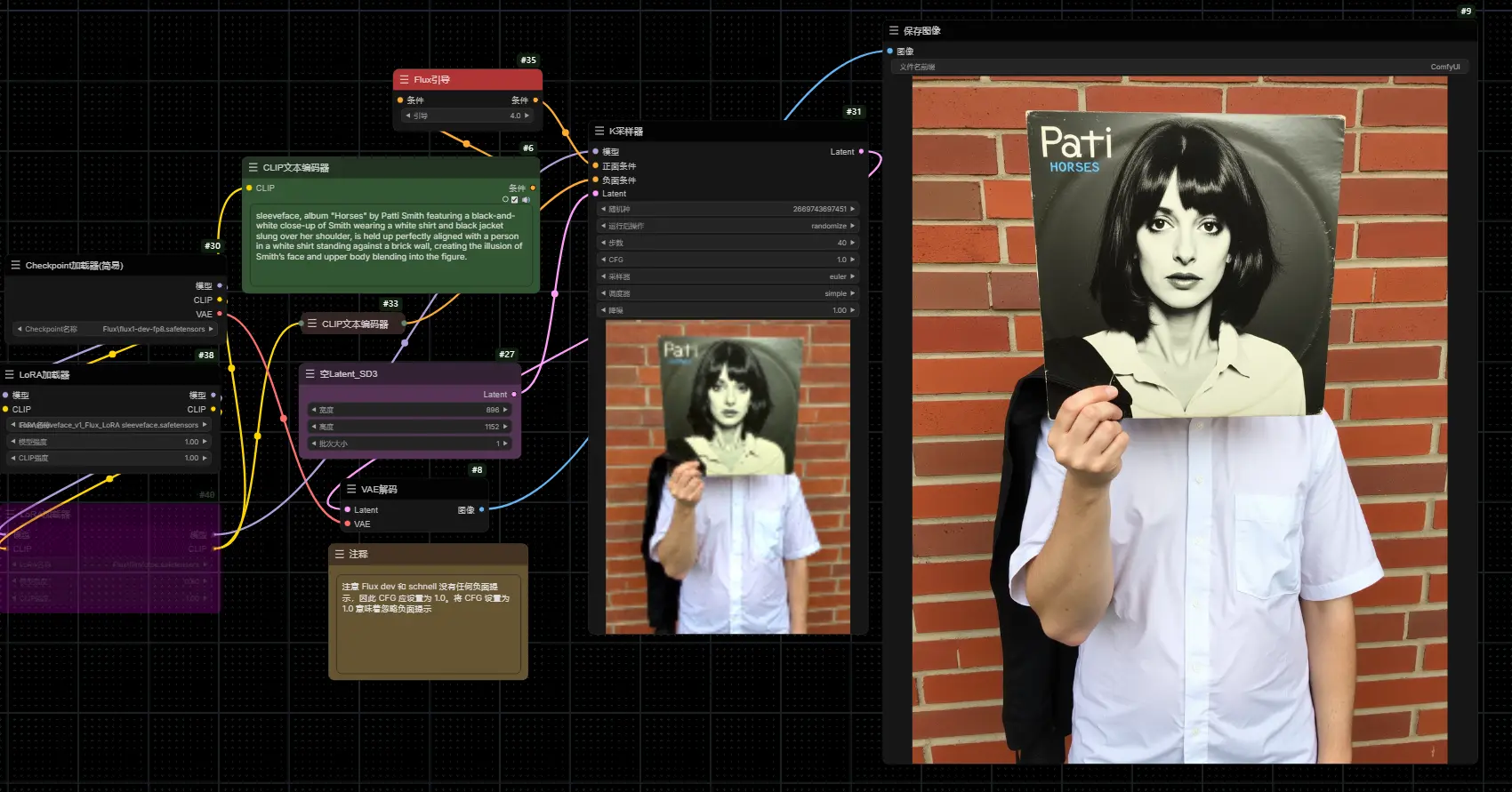The image size is (1512, 792).
Task: Click the VAE解码 node menu icon
Action: click(351, 489)
